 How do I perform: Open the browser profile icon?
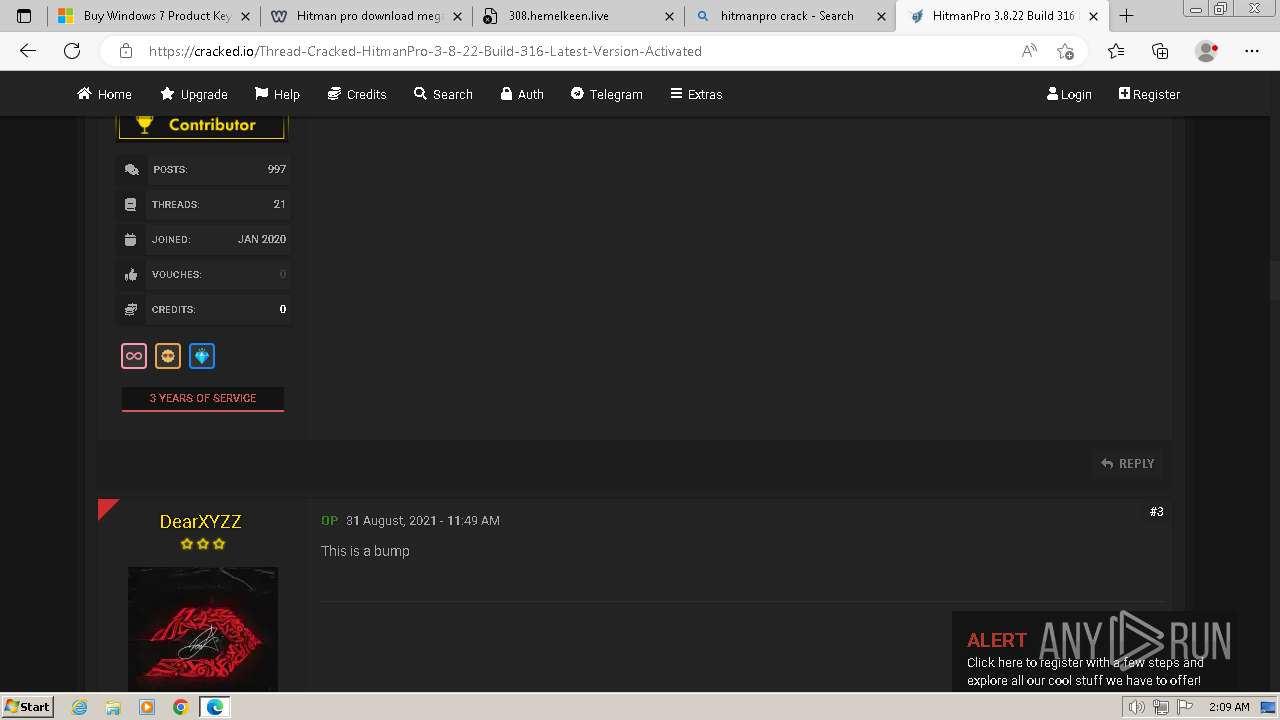pyautogui.click(x=1207, y=51)
